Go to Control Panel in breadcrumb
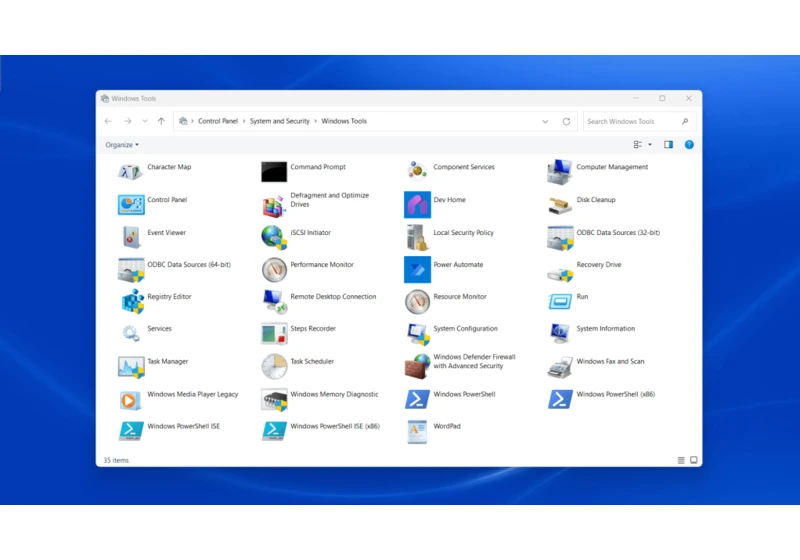 [218, 121]
